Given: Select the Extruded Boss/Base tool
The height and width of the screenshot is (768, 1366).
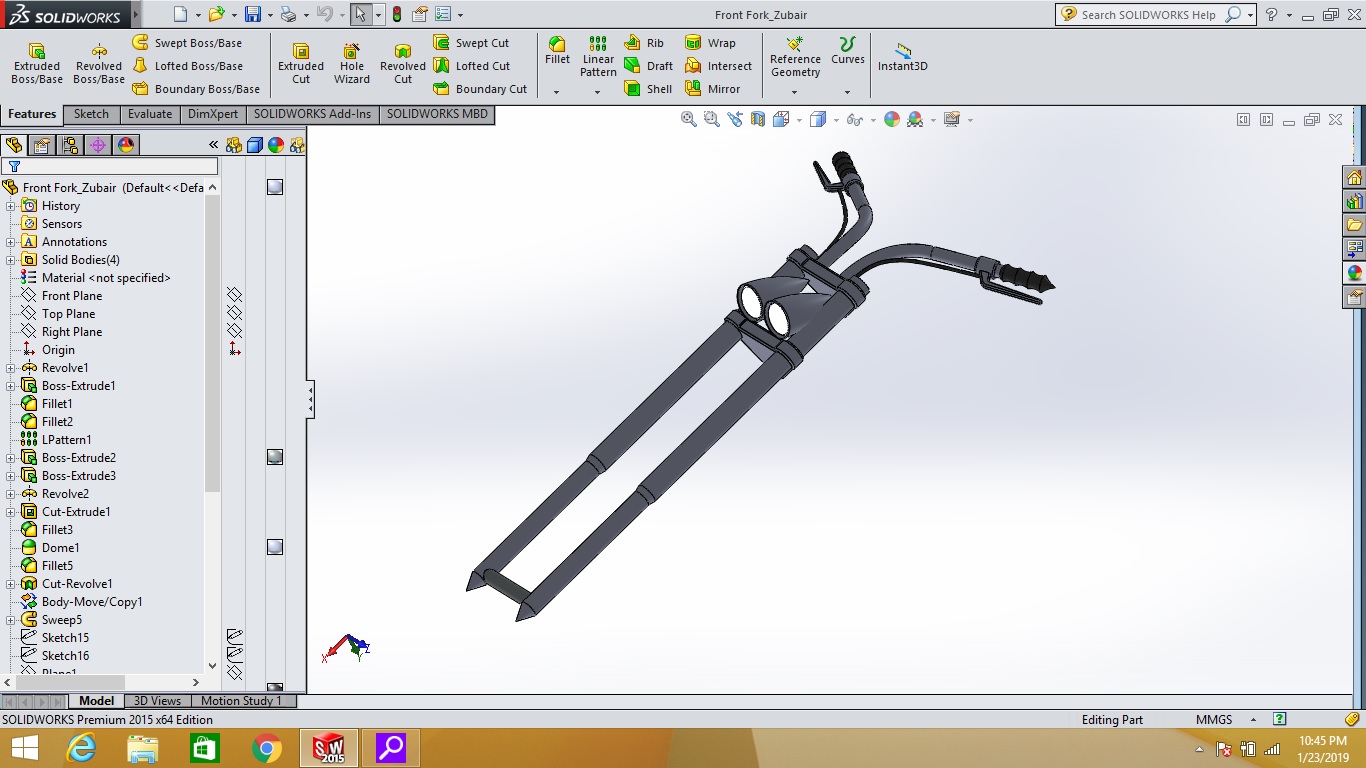Looking at the screenshot, I should 37,63.
